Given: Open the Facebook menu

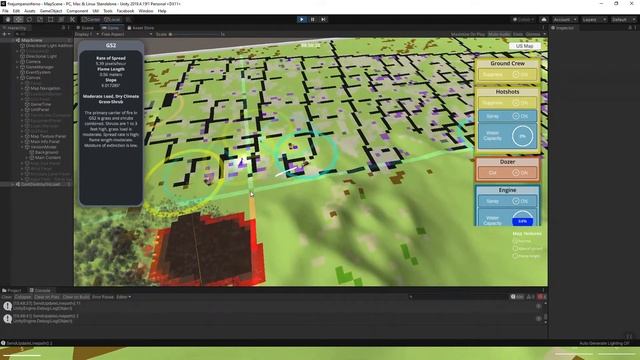Looking at the screenshot, I should (x=125, y=11).
